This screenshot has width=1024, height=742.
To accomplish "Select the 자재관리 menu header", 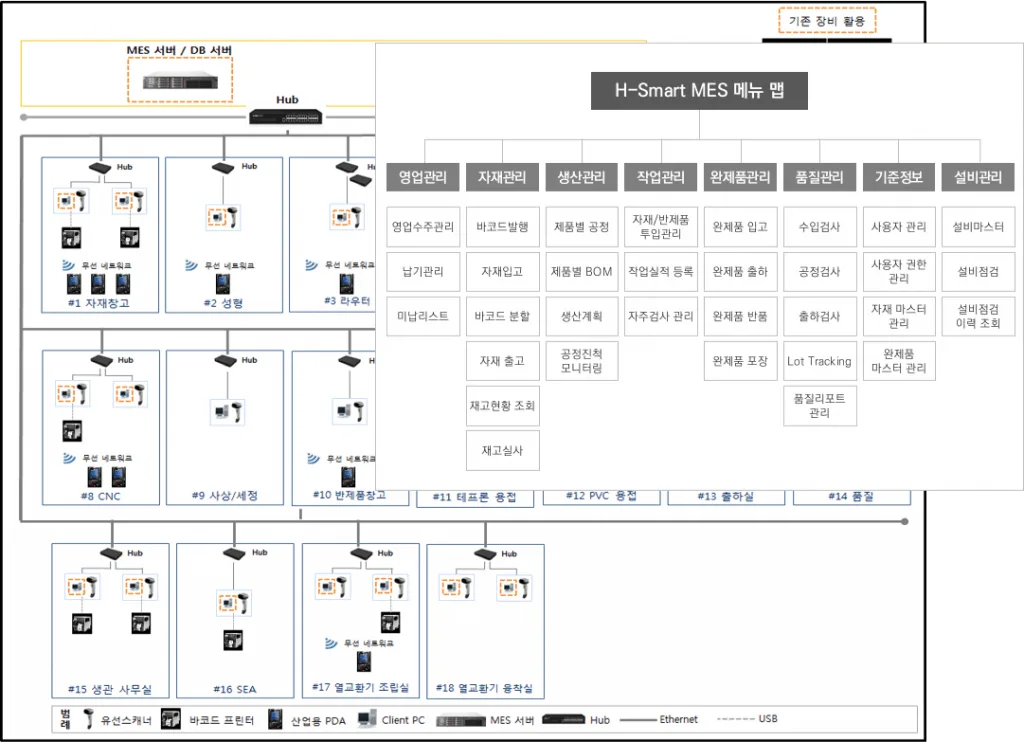I will click(502, 177).
